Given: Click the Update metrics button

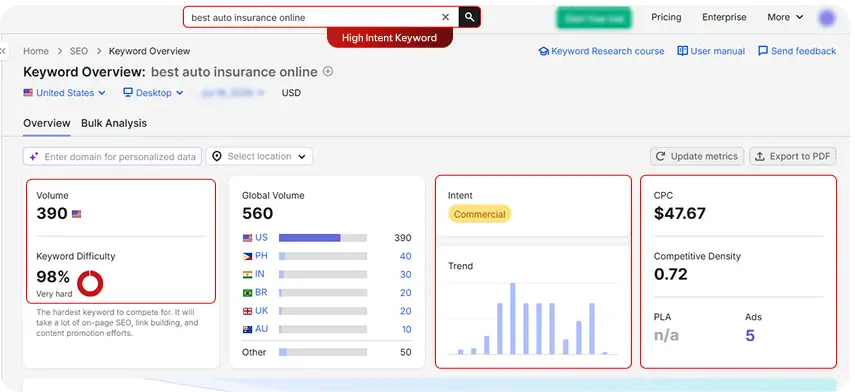Looking at the screenshot, I should [697, 156].
